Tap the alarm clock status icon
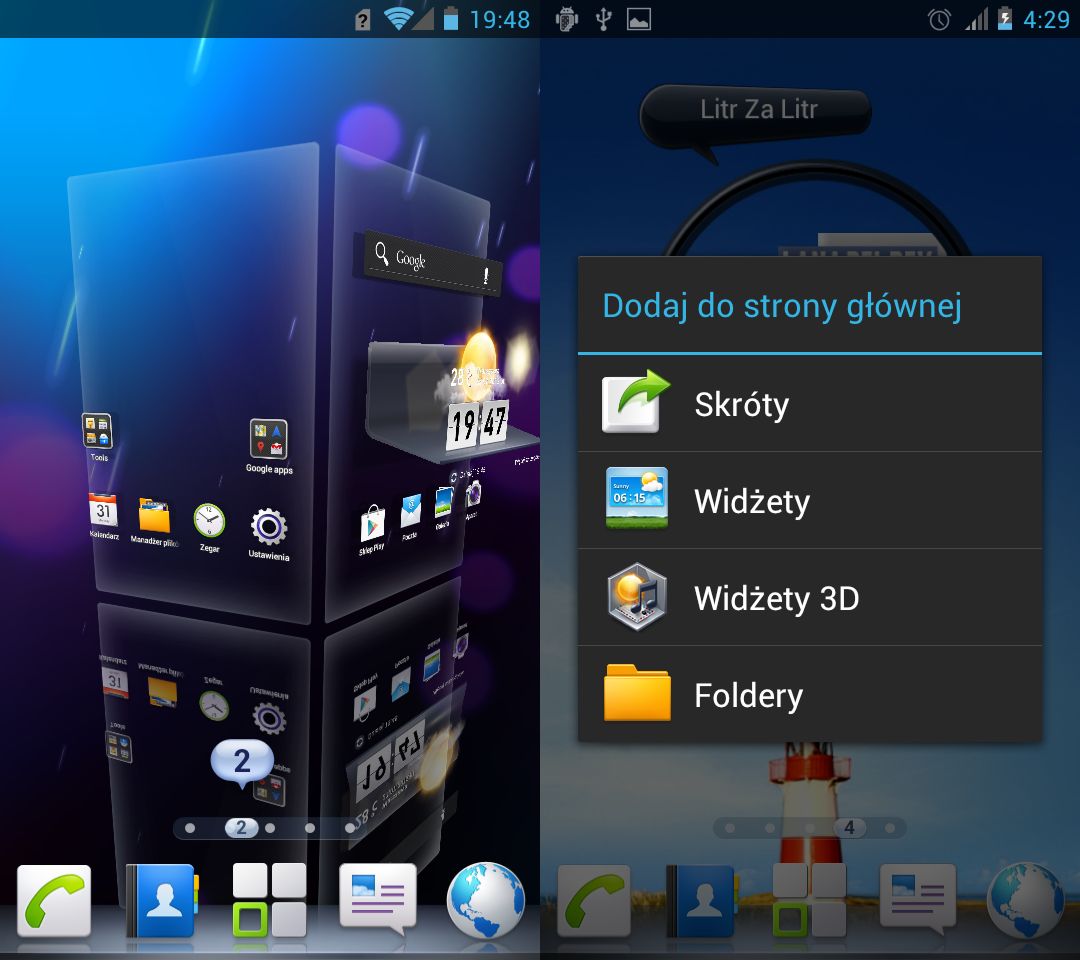The height and width of the screenshot is (960, 1080). (x=939, y=19)
